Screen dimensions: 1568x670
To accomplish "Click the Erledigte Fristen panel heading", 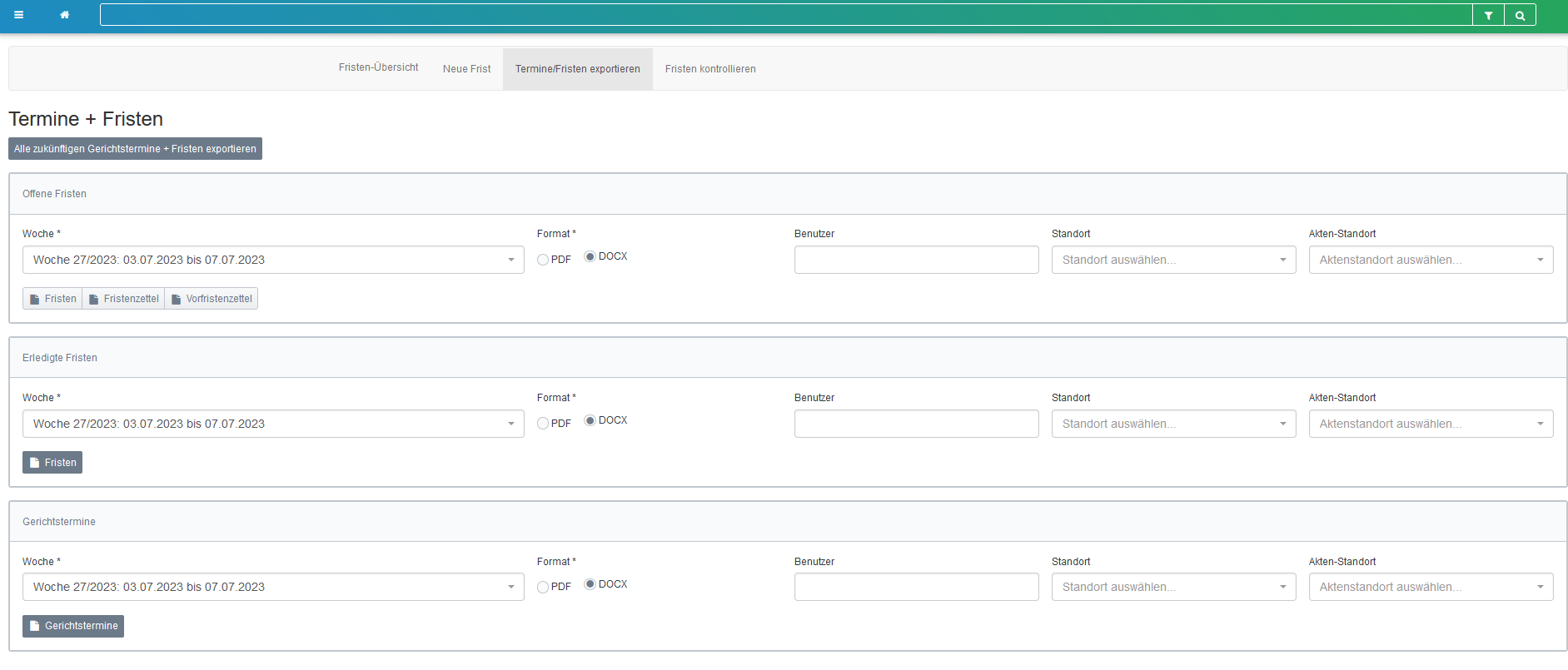I will [60, 358].
